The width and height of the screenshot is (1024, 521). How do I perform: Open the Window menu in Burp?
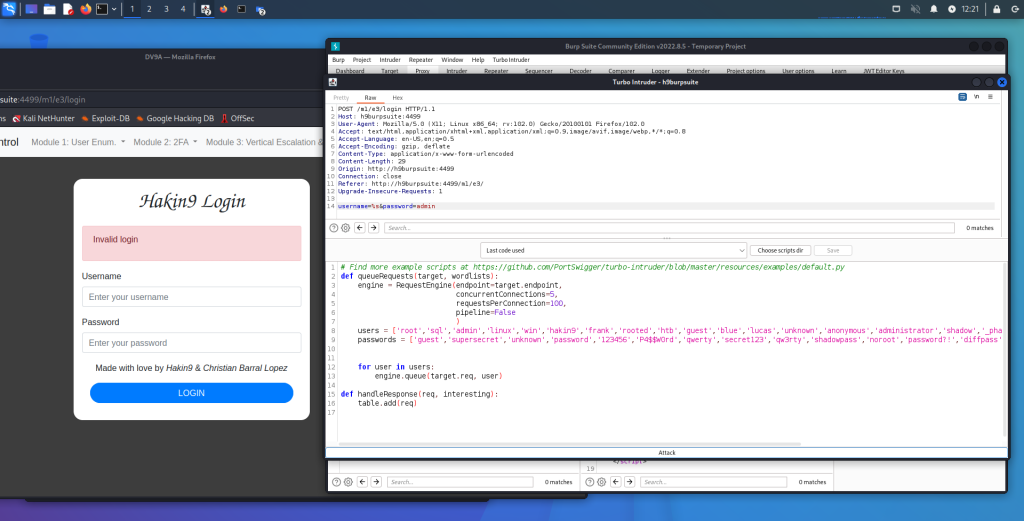(452, 59)
